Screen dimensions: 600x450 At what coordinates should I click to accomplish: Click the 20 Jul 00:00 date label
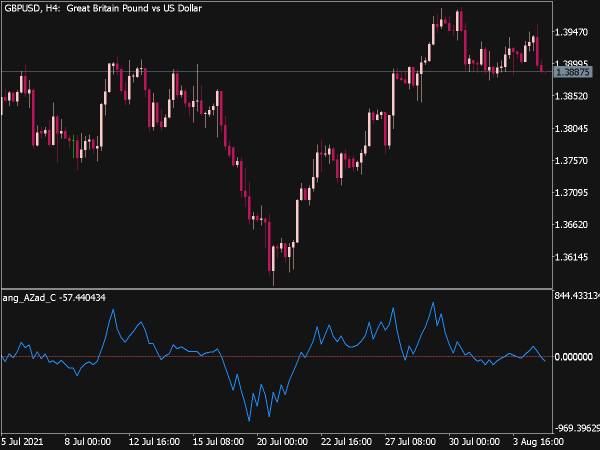(x=282, y=442)
